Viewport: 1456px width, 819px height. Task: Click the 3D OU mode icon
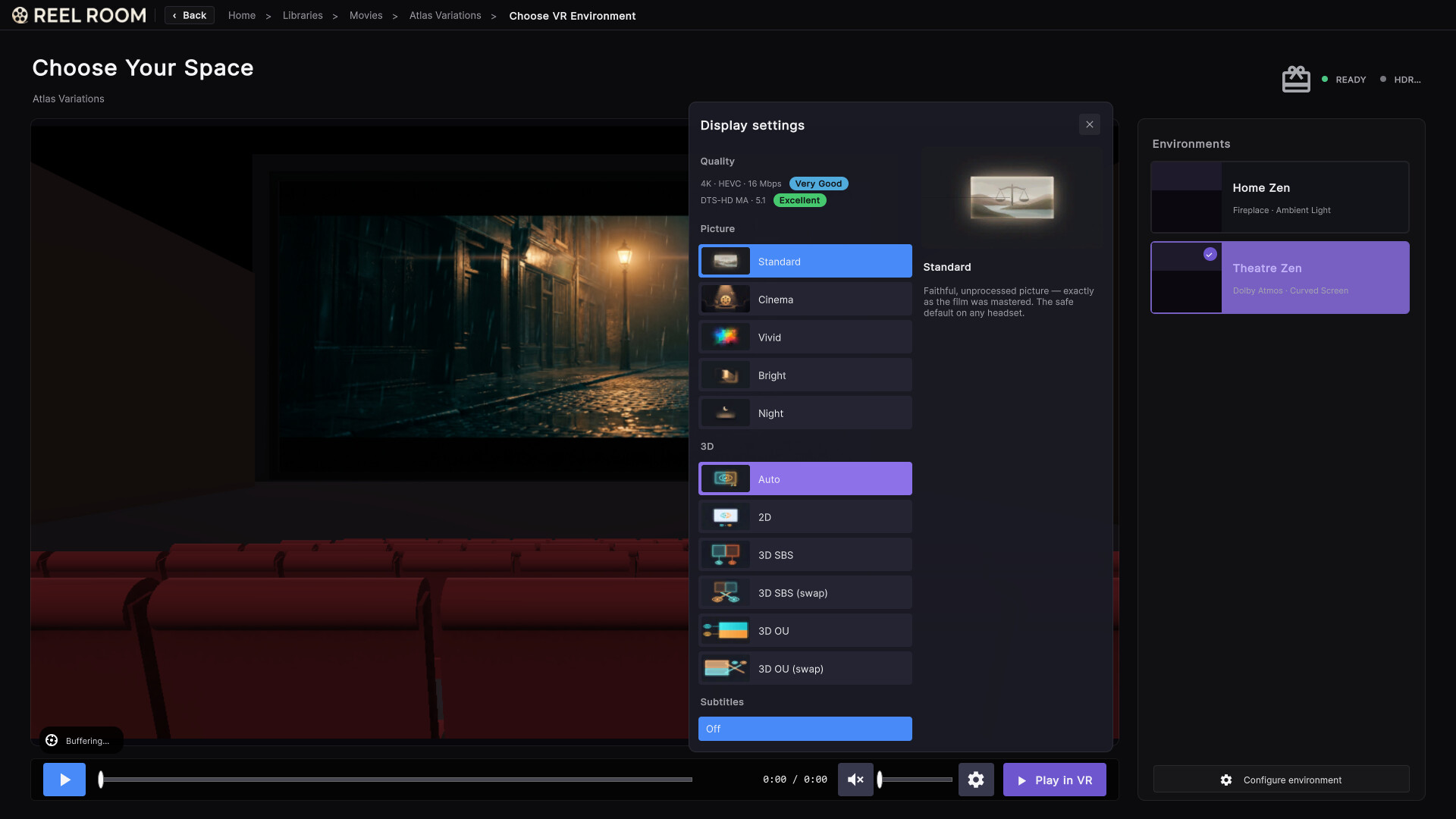point(726,631)
